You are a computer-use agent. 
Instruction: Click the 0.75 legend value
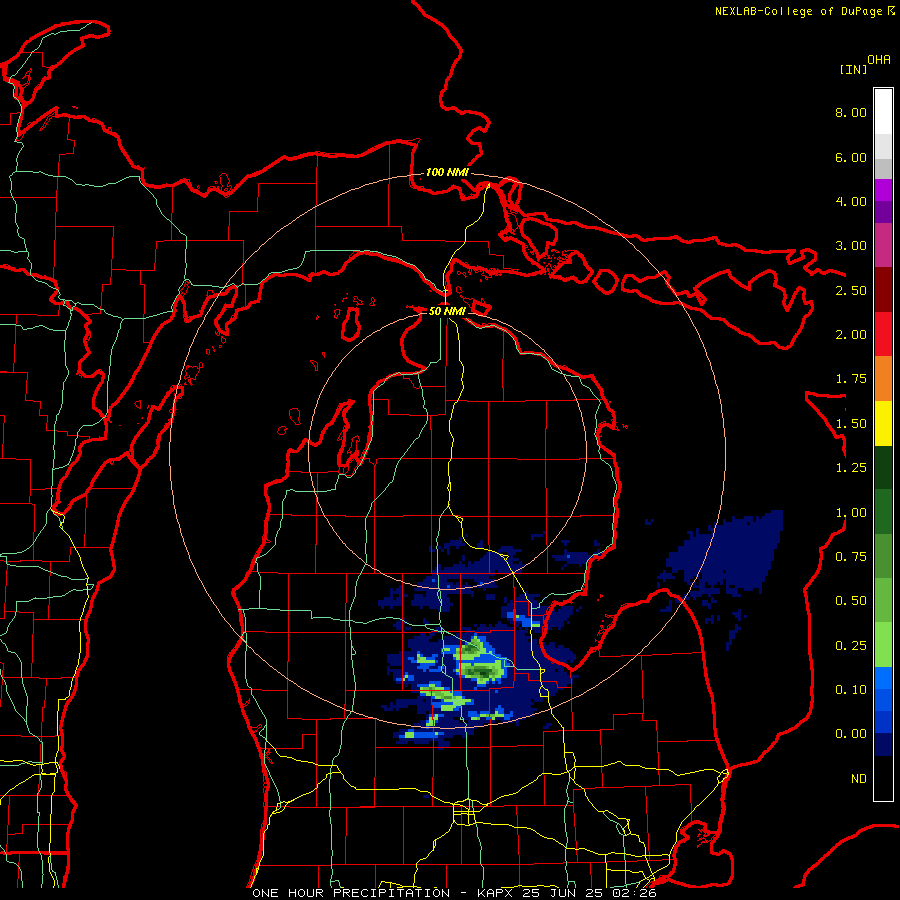click(851, 557)
